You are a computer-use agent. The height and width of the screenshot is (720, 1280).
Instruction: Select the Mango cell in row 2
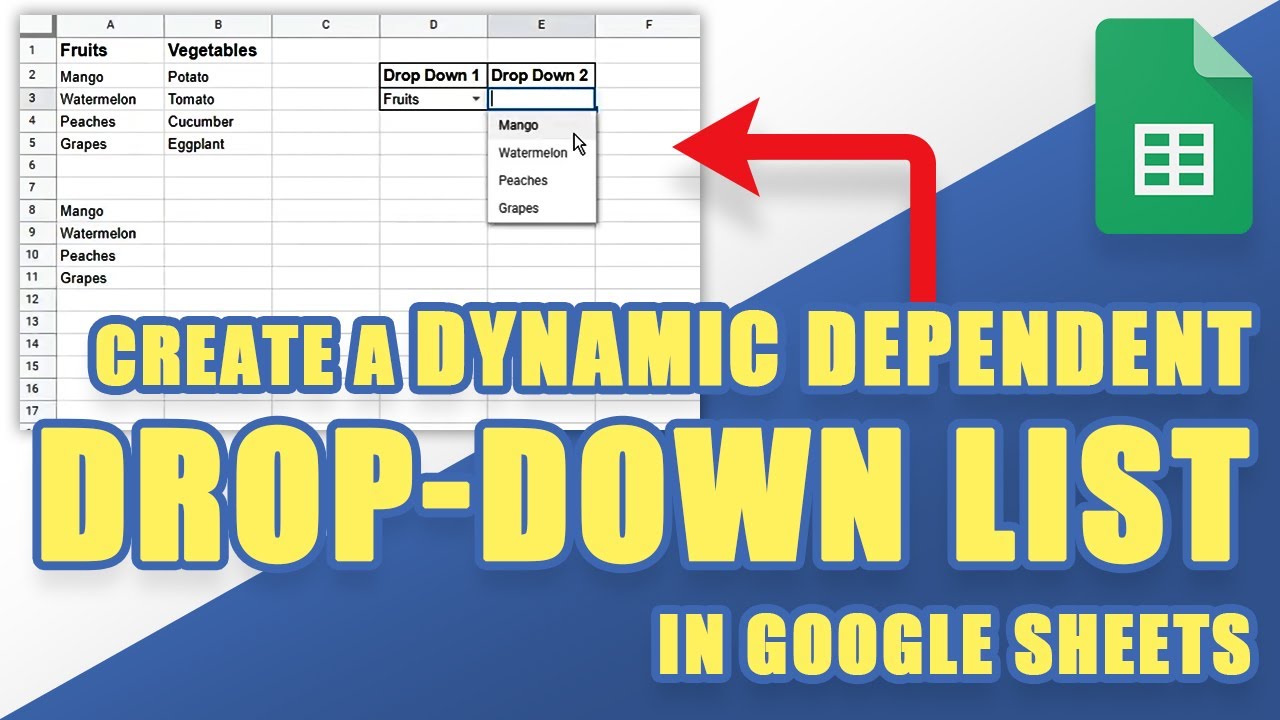[x=110, y=77]
